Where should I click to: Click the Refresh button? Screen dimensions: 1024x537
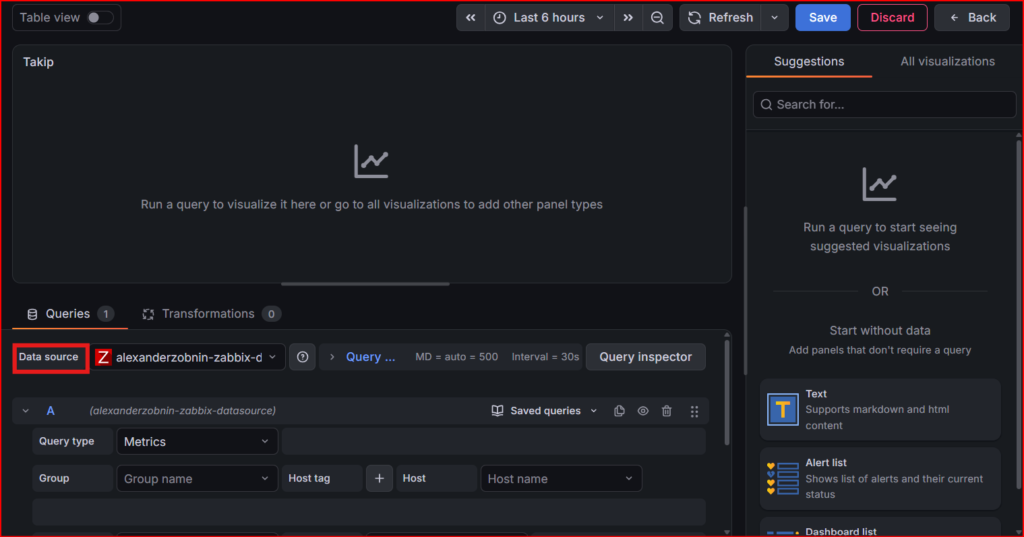tap(720, 18)
